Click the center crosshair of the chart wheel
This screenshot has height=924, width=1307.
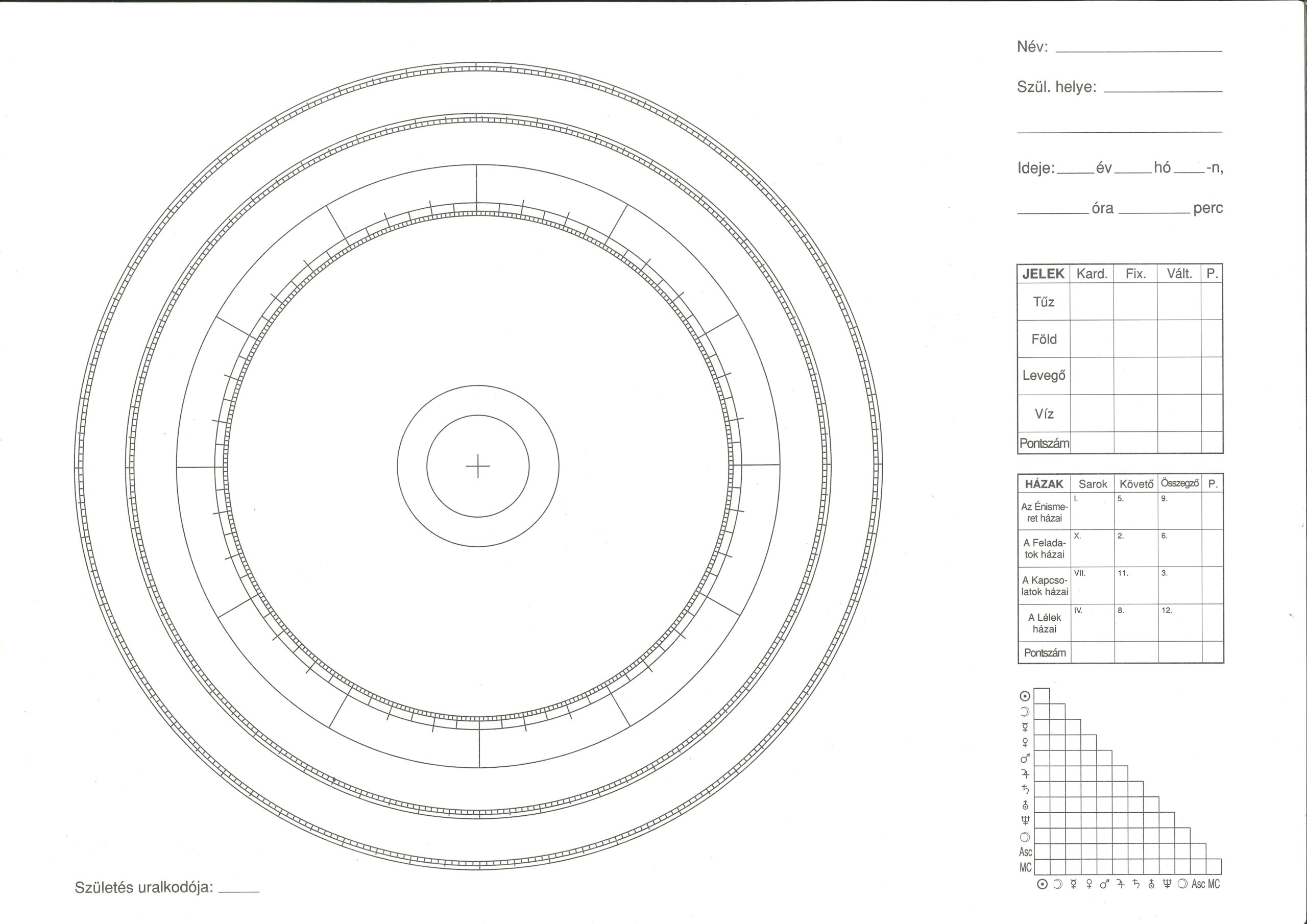pyautogui.click(x=477, y=466)
